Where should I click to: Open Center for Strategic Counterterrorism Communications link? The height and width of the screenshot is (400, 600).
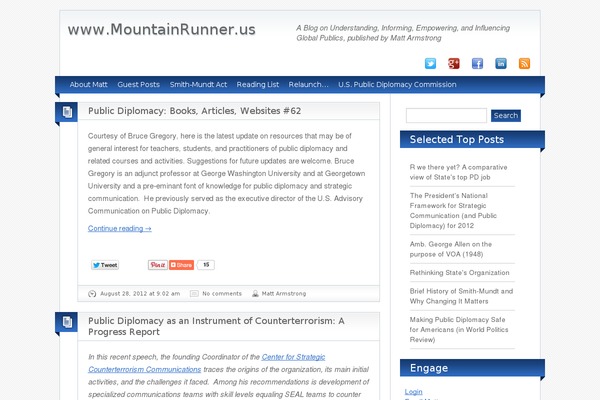pos(207,363)
